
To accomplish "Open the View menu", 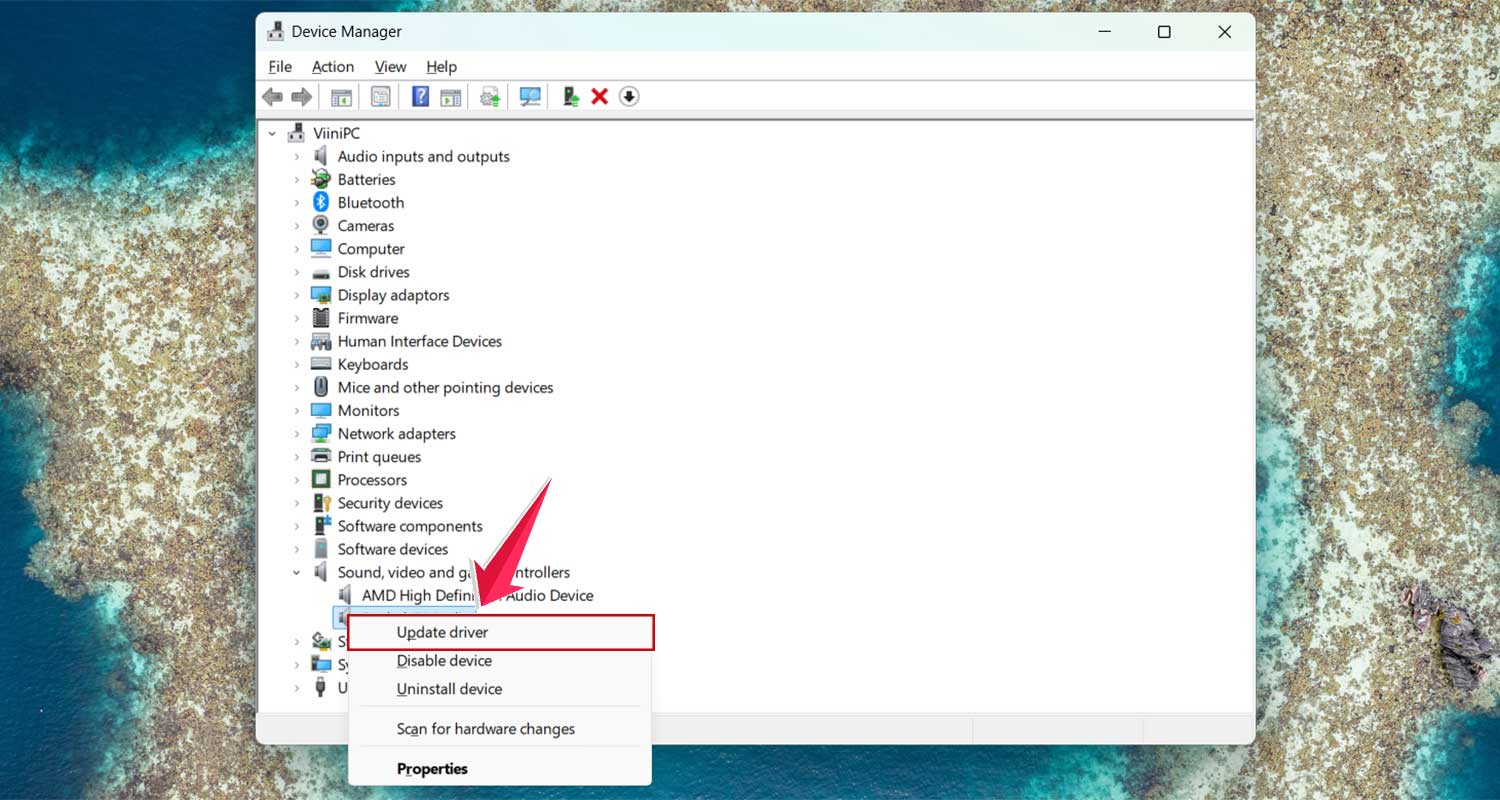I will [x=390, y=66].
